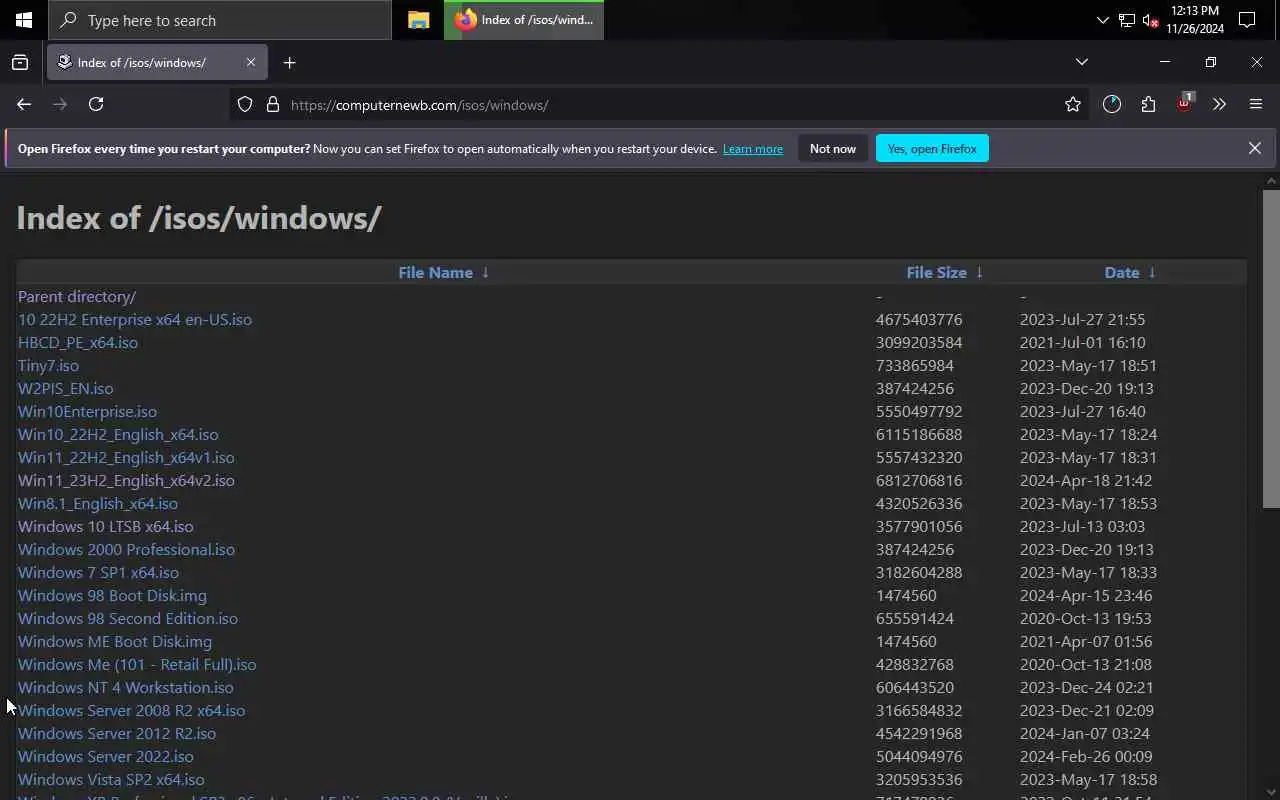The image size is (1280, 800).
Task: Open Windows 7 SP1 x64.iso
Action: [x=98, y=572]
